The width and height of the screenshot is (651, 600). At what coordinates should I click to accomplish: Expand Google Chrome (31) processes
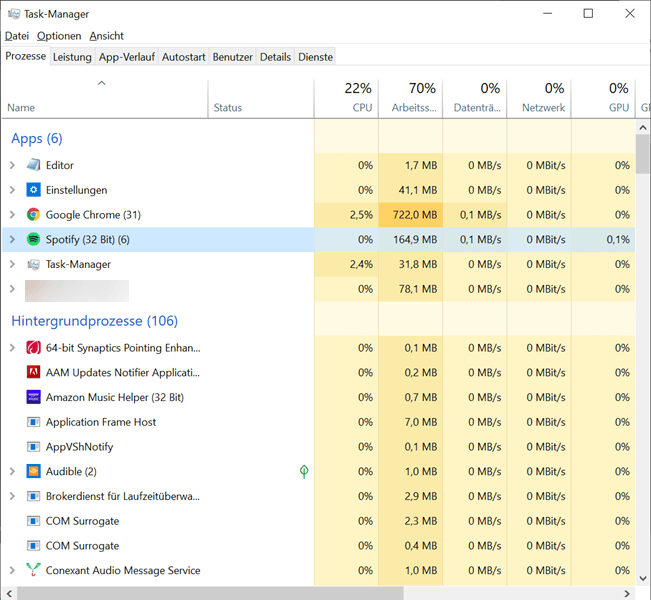click(12, 215)
